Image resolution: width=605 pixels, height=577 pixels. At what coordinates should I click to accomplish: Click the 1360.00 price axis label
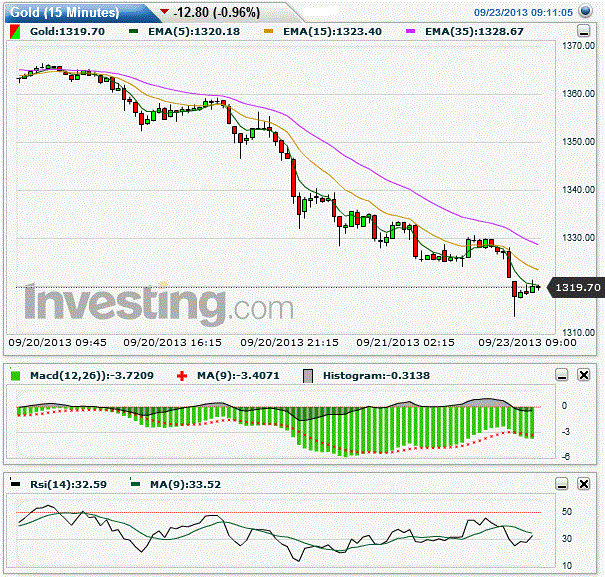pyautogui.click(x=578, y=94)
